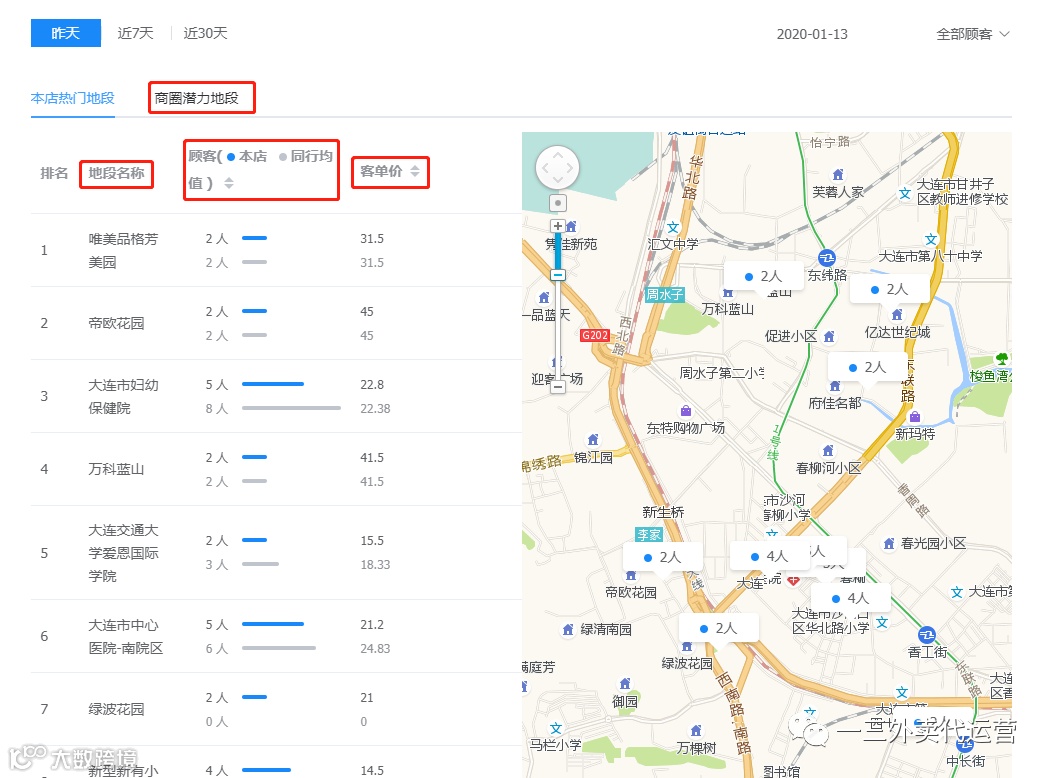Click the 2人 marker above 万科蓝山
1052x778 pixels.
click(x=764, y=276)
